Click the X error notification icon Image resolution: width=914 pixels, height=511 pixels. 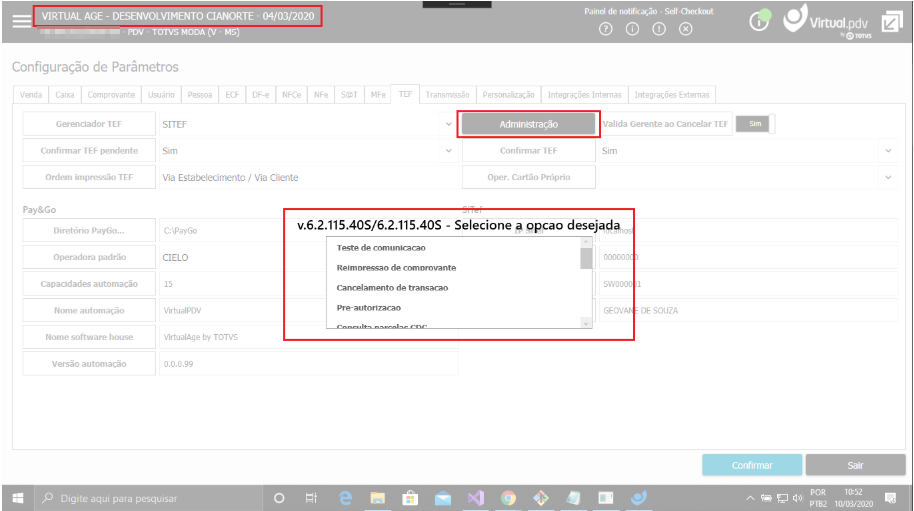point(686,29)
